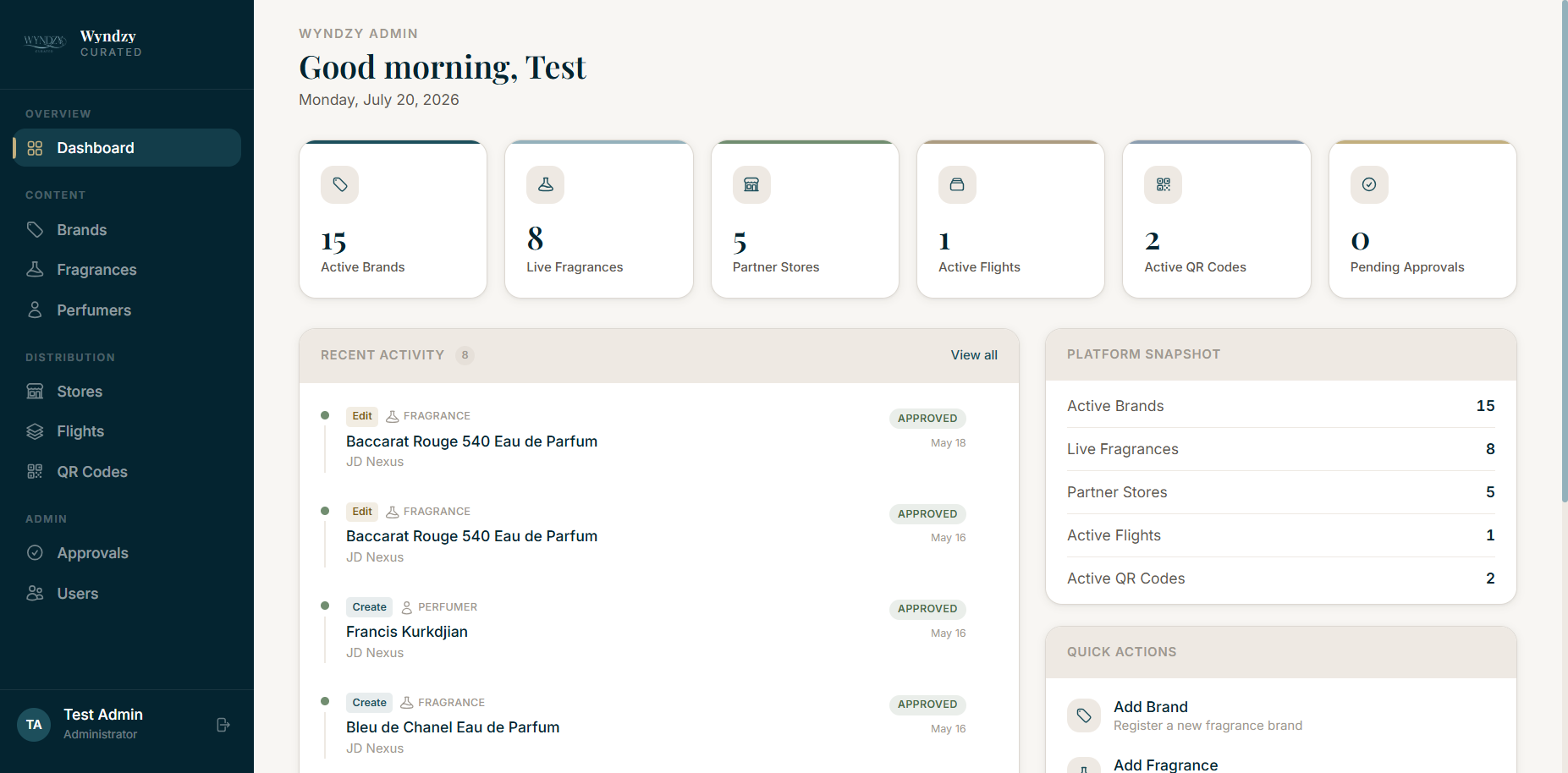Click the Create tag on Francis Kurkdjian row
1568x773 pixels.
pyautogui.click(x=369, y=607)
